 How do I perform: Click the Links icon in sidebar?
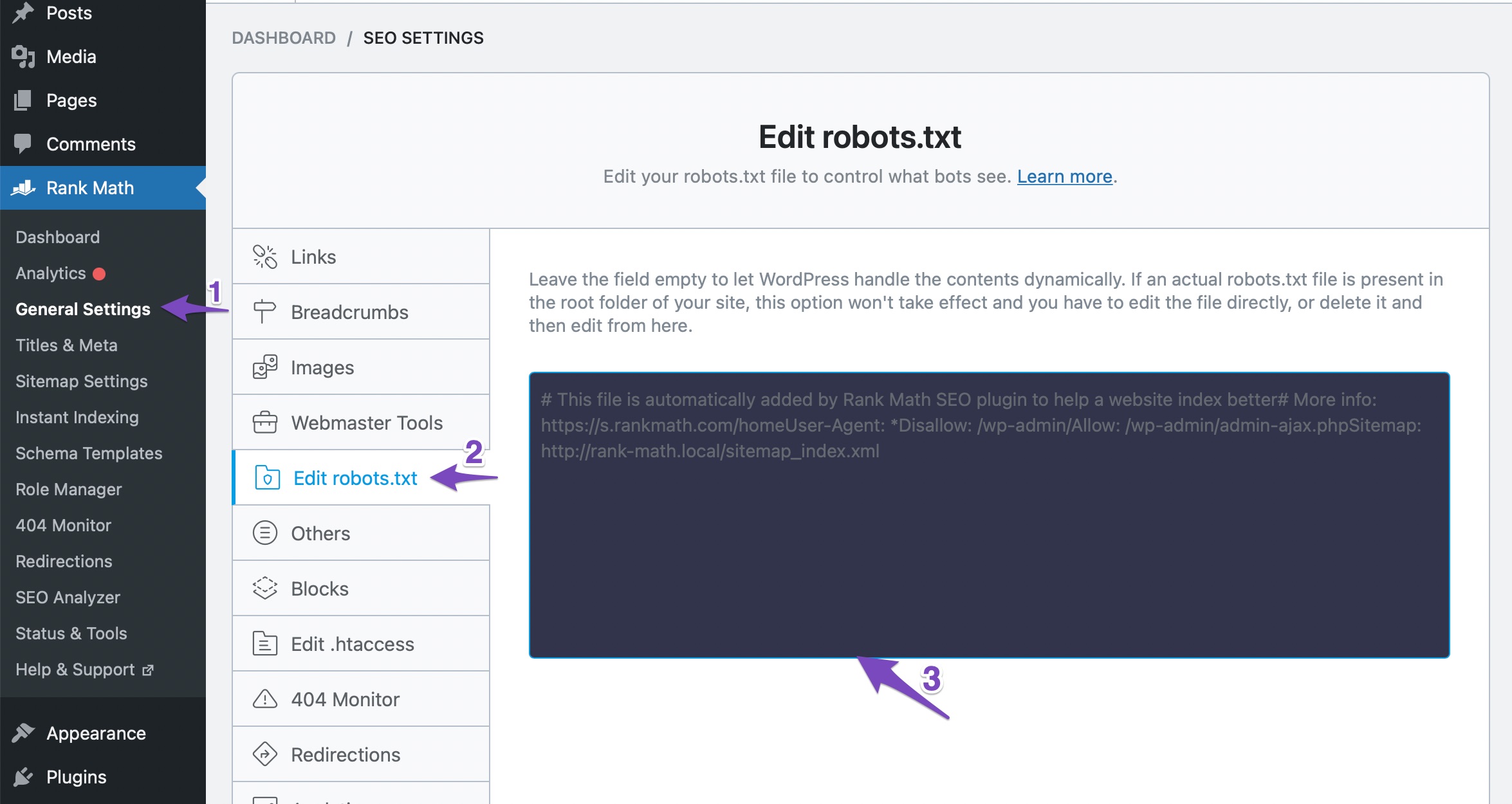point(264,257)
